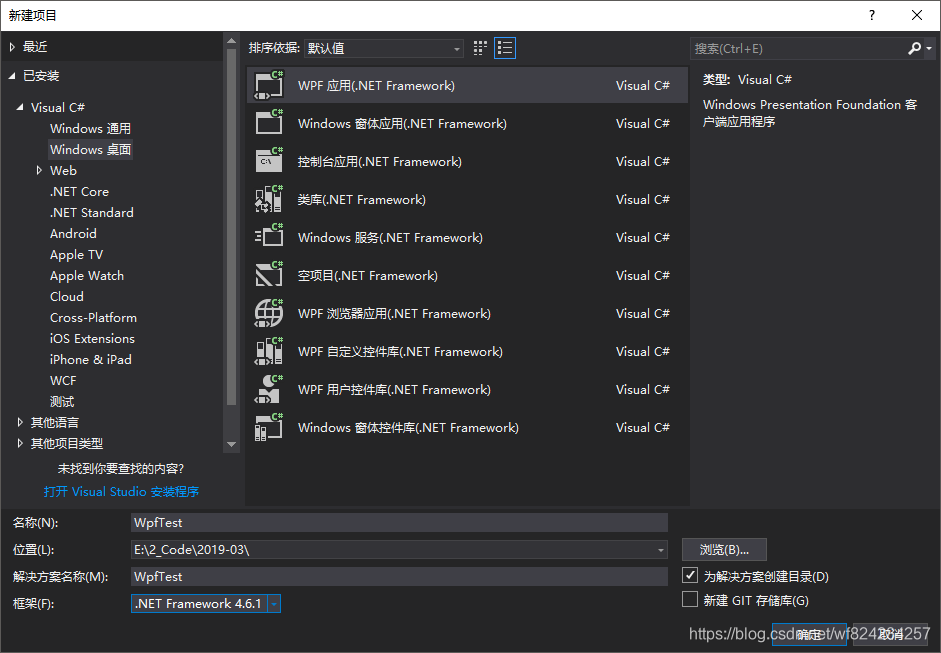Enable 为解决方案创建目录 checkbox
This screenshot has width=941, height=653.
click(690, 575)
